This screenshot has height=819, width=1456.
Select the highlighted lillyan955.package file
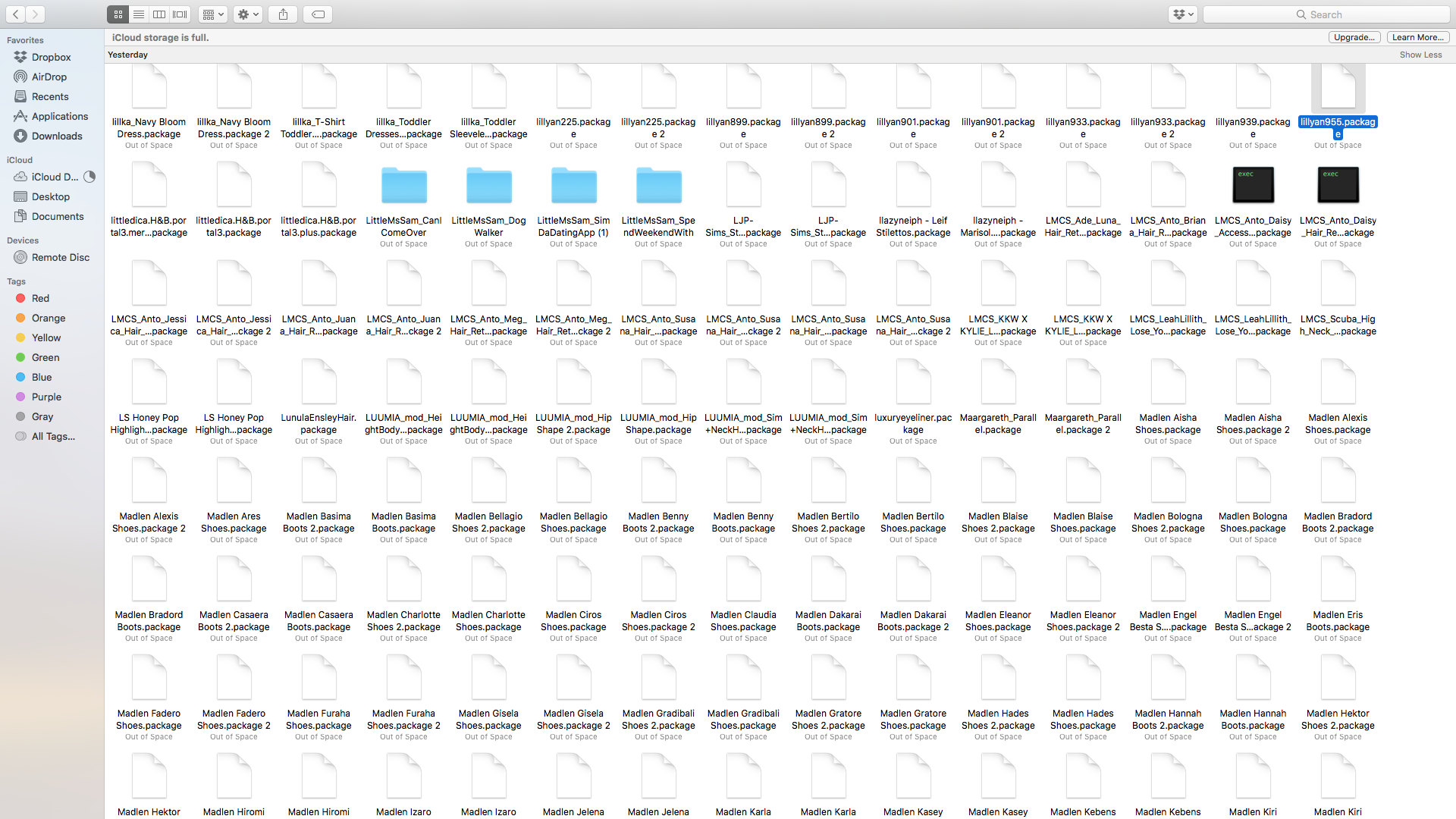(1338, 87)
